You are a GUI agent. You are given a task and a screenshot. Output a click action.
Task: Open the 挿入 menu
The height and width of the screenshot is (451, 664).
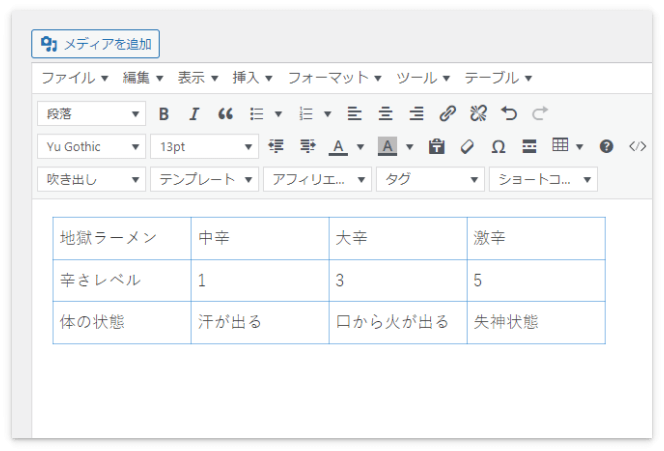pos(252,78)
